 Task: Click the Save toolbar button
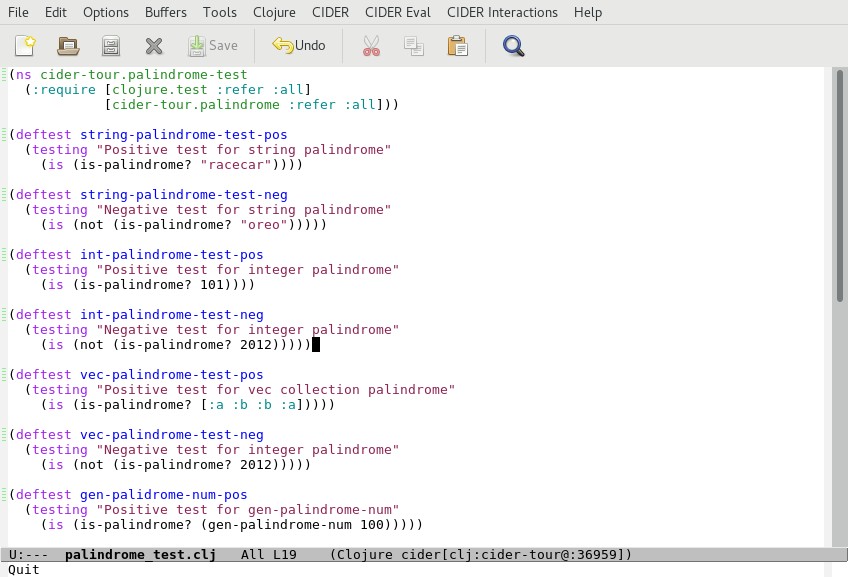(x=213, y=45)
